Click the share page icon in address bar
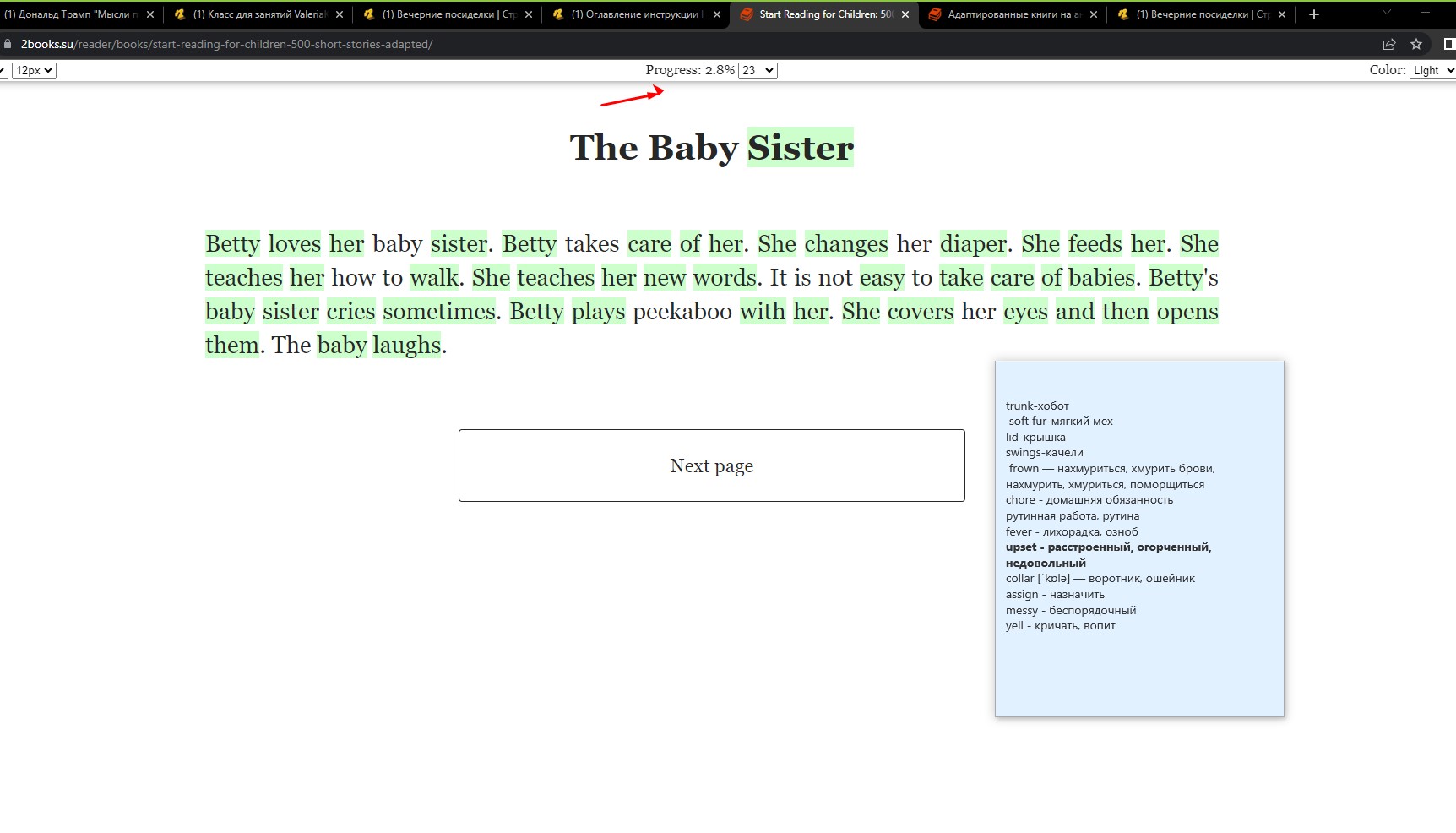The height and width of the screenshot is (833, 1456). click(x=1389, y=44)
